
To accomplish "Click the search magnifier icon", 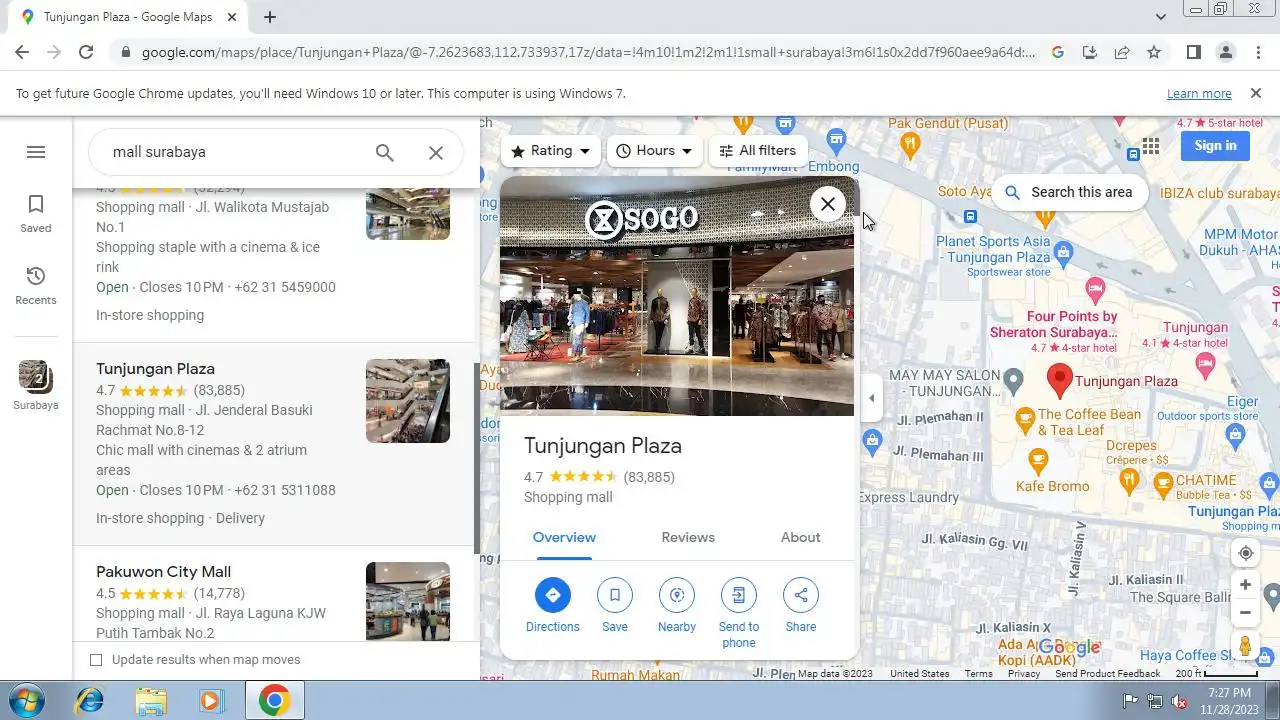I will click(385, 152).
